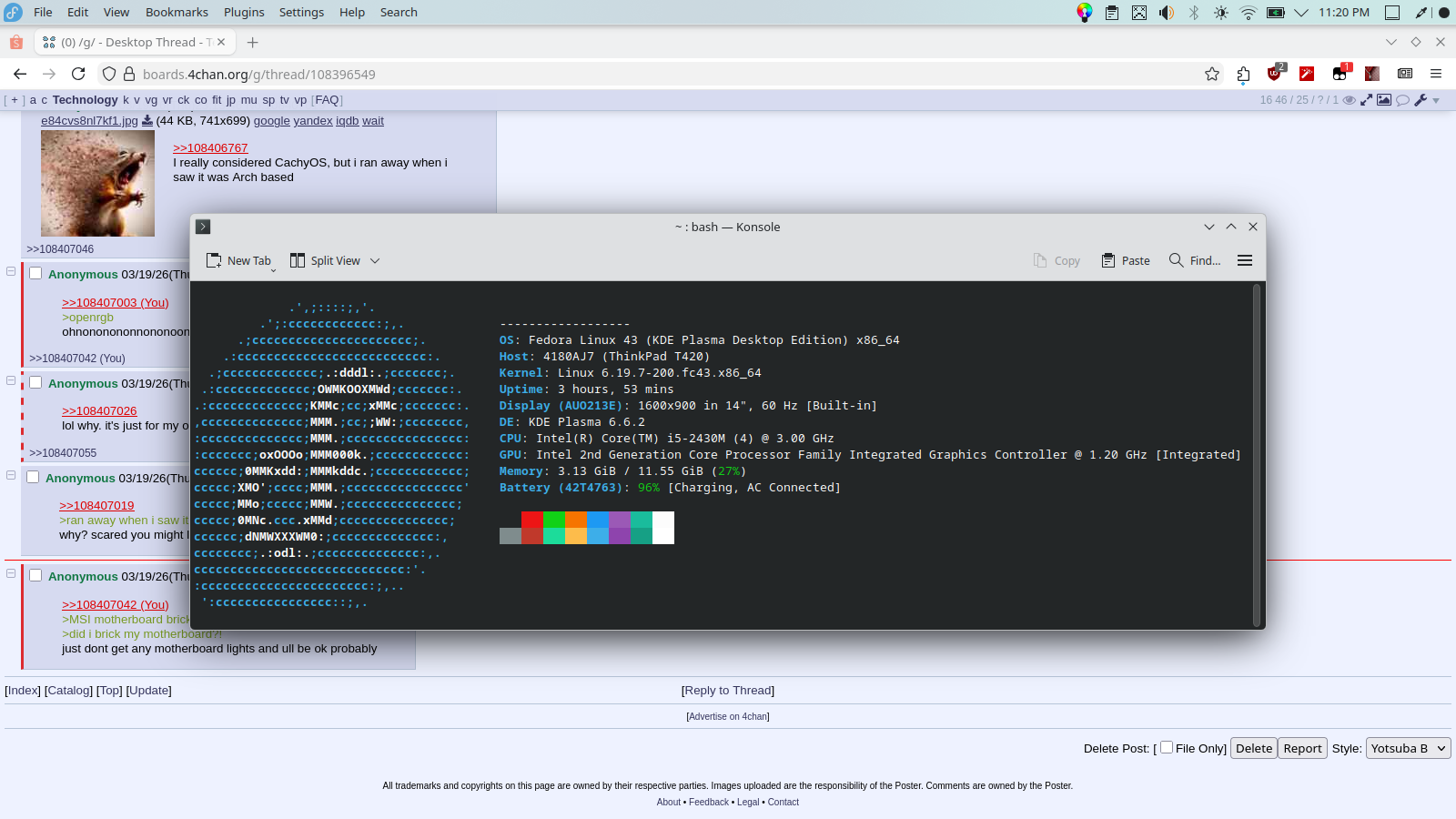The width and height of the screenshot is (1456, 819).
Task: View site security info via padlock
Action: [129, 74]
